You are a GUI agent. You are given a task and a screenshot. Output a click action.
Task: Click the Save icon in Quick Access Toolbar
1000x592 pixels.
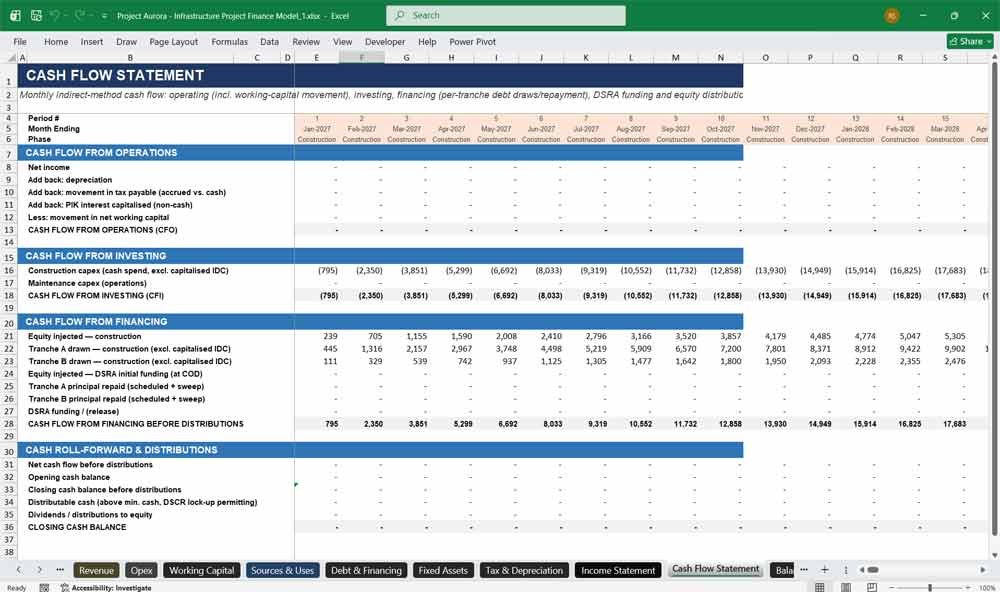(36, 15)
